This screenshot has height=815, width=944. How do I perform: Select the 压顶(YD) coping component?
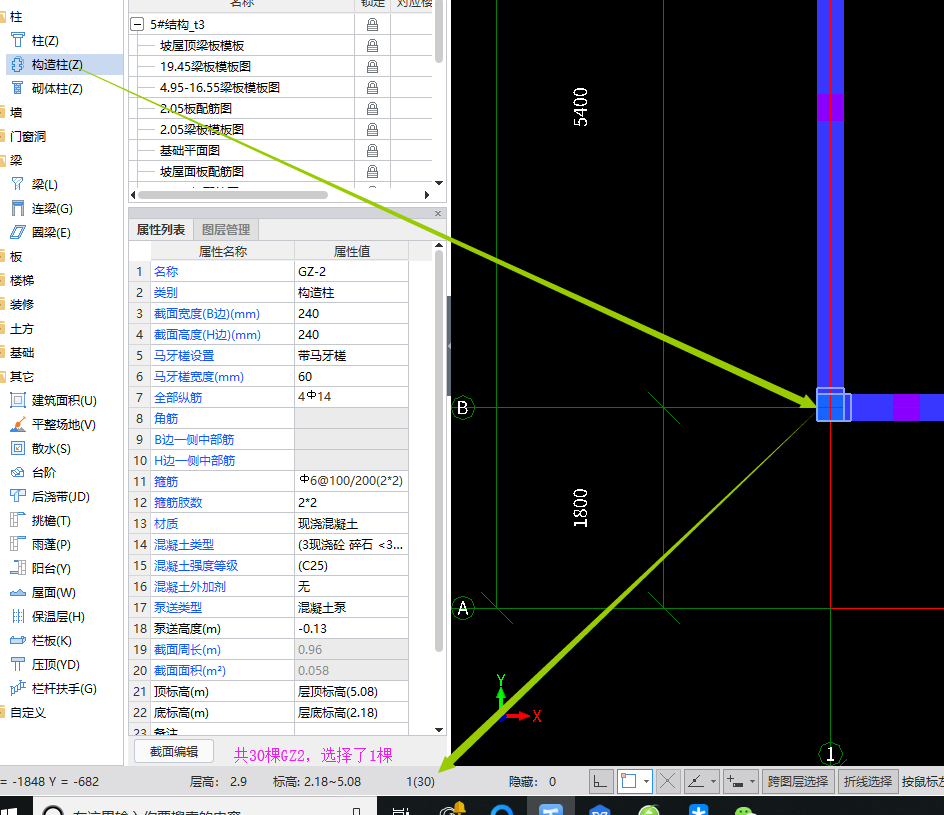(55, 665)
